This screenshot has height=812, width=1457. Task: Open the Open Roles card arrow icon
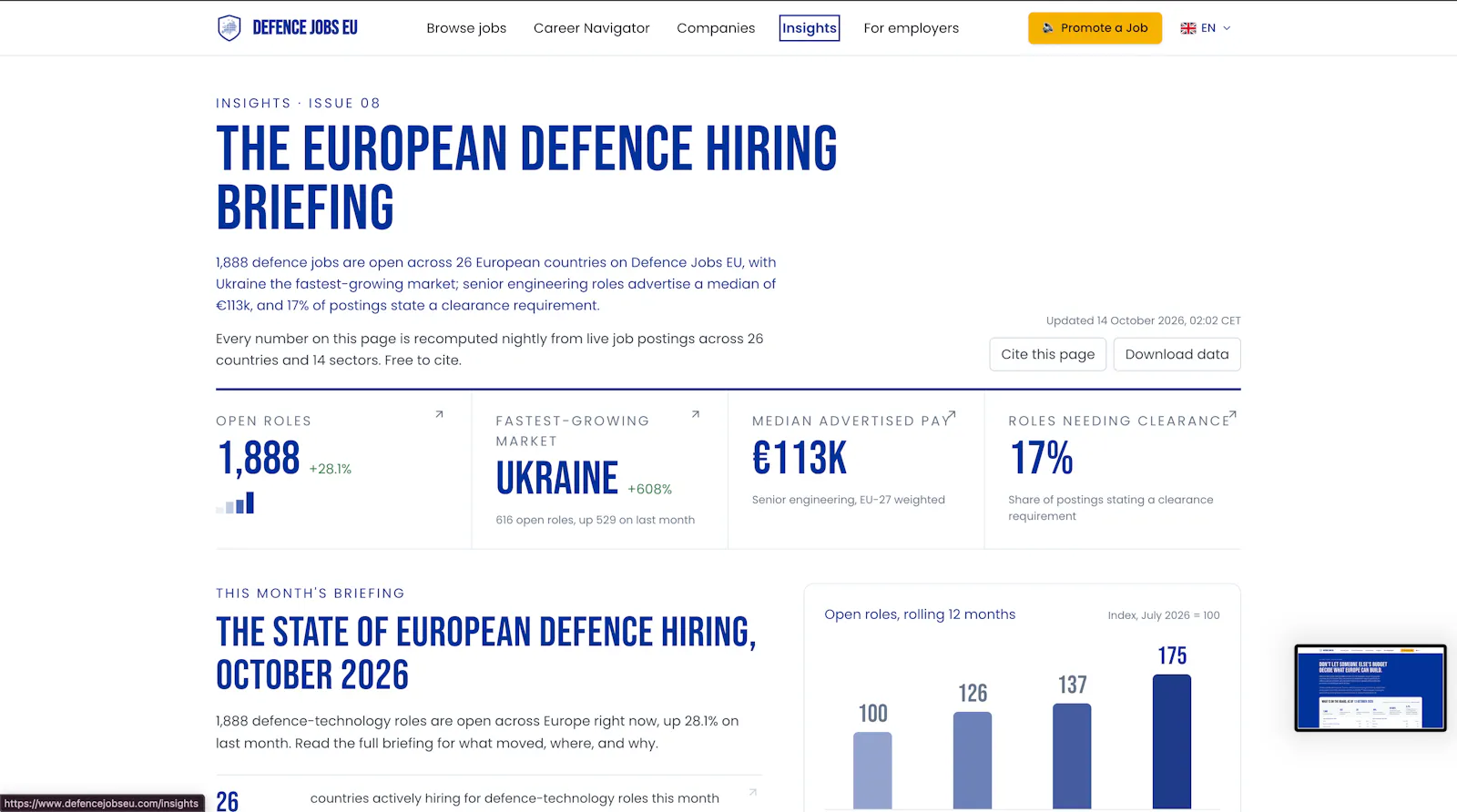click(x=439, y=414)
